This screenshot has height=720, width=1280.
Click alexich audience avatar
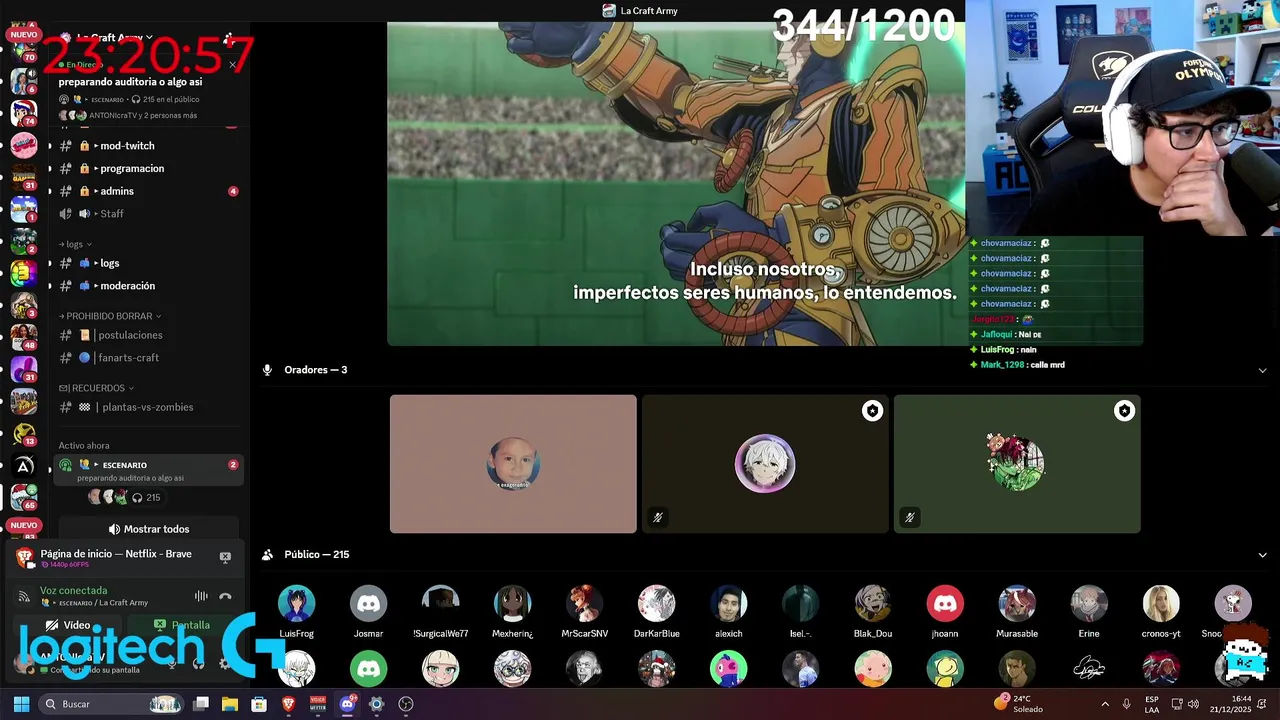(729, 603)
